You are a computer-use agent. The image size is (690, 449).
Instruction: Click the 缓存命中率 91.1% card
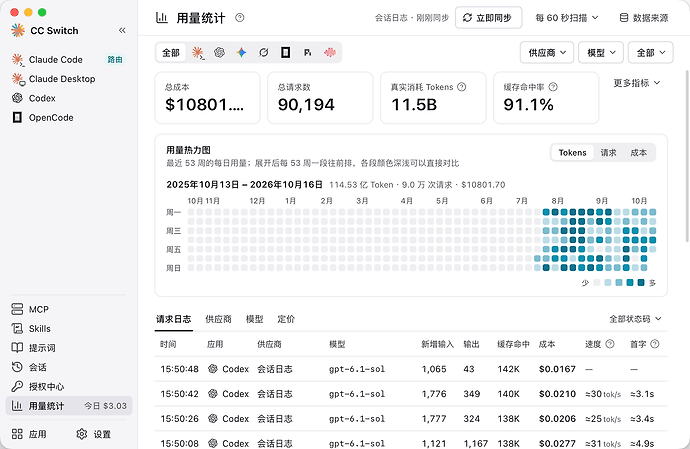pyautogui.click(x=546, y=98)
